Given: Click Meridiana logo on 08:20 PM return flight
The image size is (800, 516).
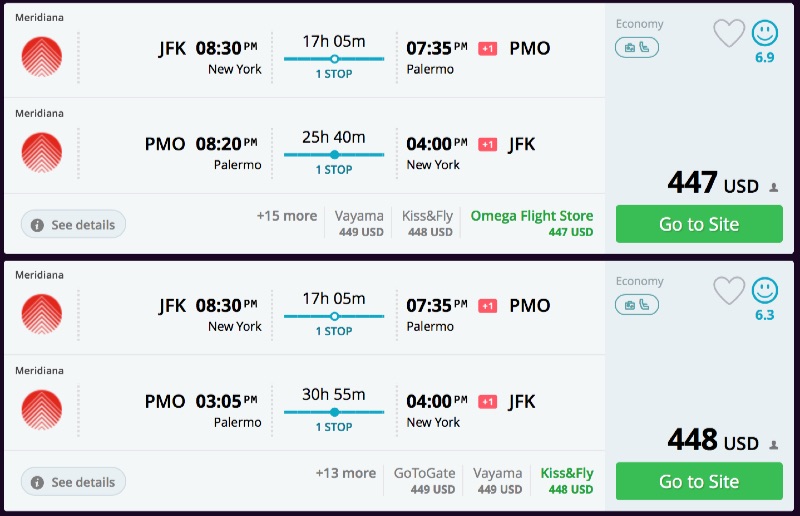Looking at the screenshot, I should click(41, 152).
